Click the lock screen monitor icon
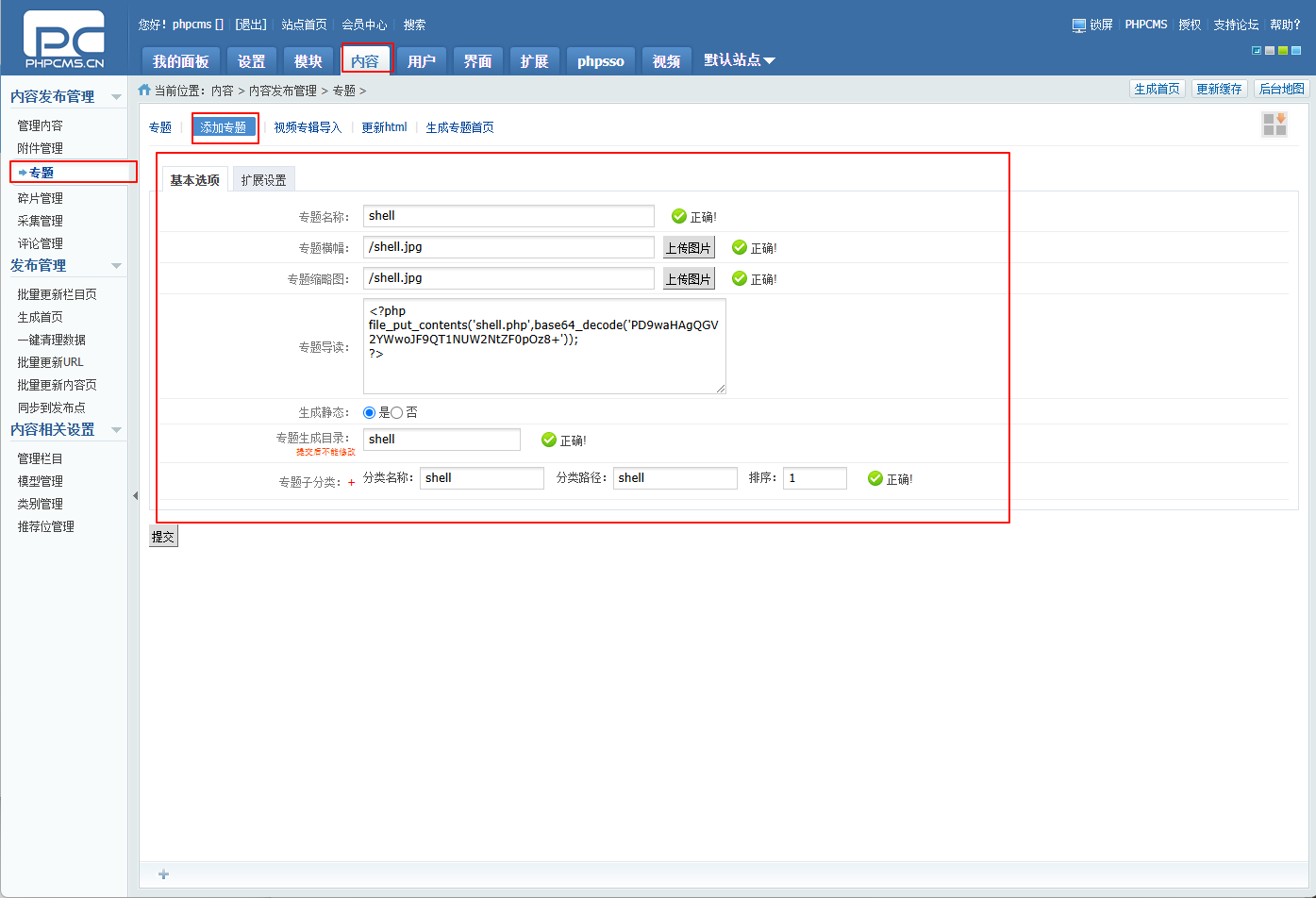 1079,25
